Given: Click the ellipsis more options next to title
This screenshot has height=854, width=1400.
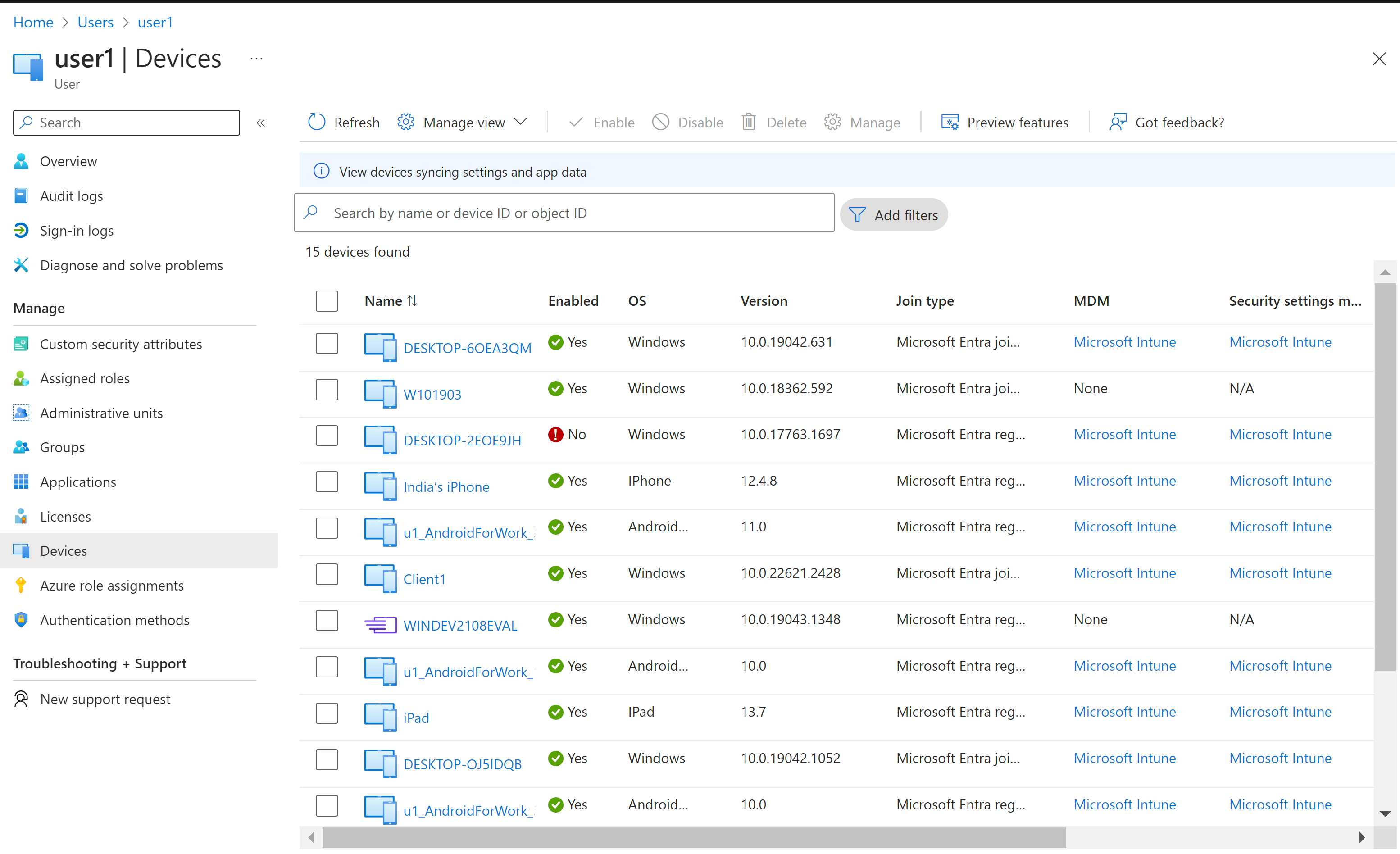Looking at the screenshot, I should [257, 59].
